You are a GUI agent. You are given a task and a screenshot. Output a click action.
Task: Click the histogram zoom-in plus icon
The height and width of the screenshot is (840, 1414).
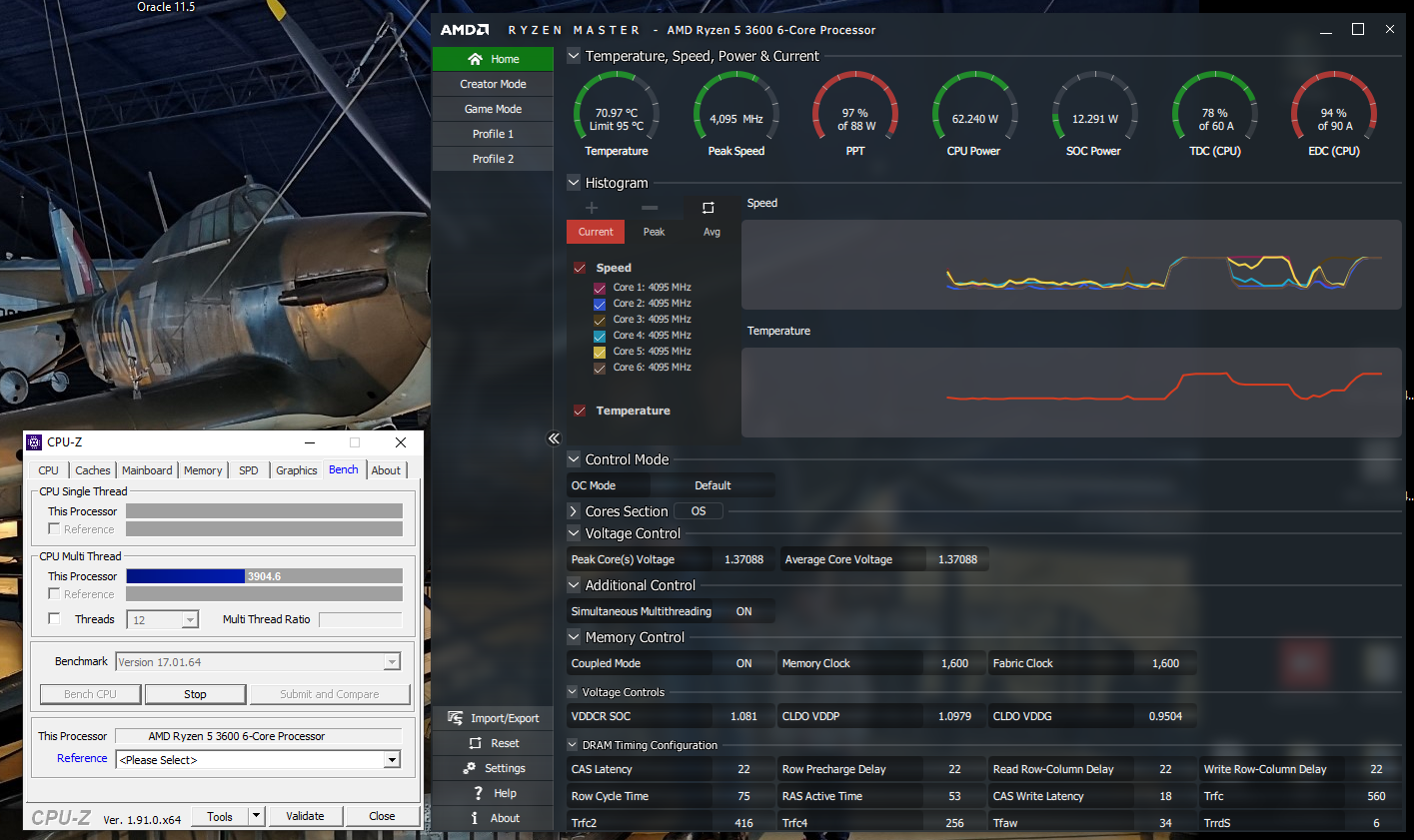pos(592,208)
